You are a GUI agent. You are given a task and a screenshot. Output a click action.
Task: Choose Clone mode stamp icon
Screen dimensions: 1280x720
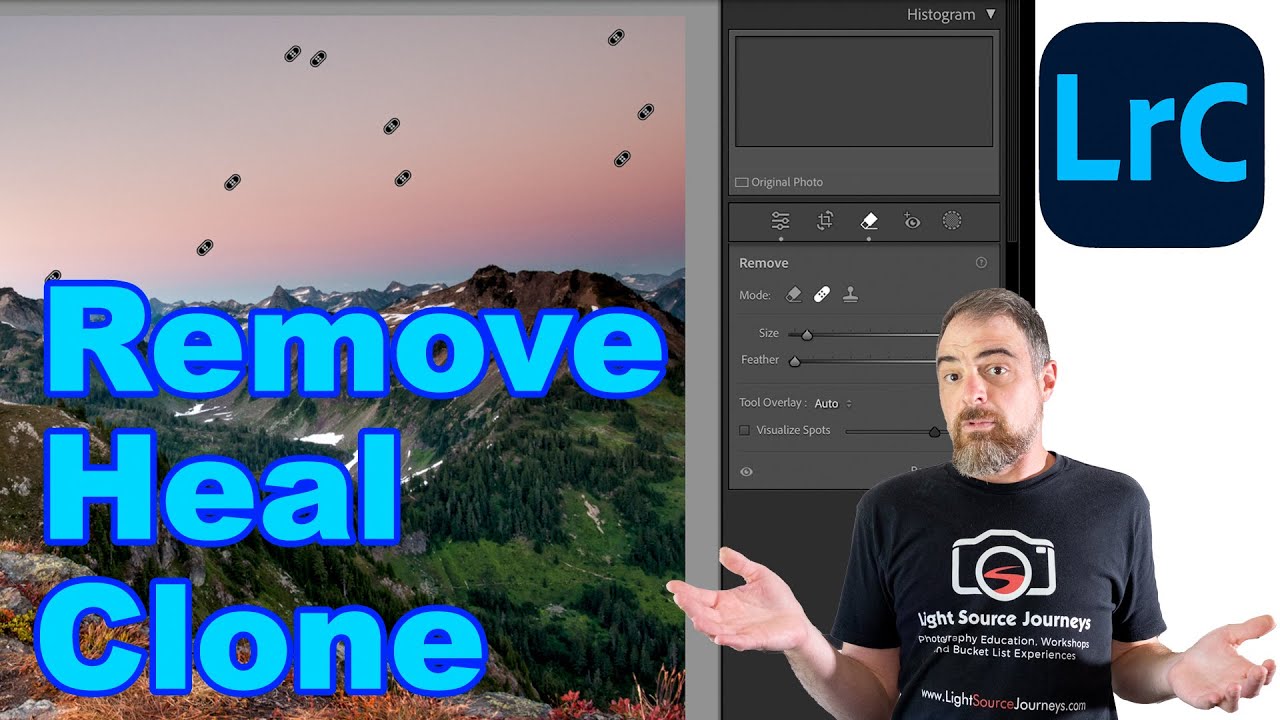point(850,295)
